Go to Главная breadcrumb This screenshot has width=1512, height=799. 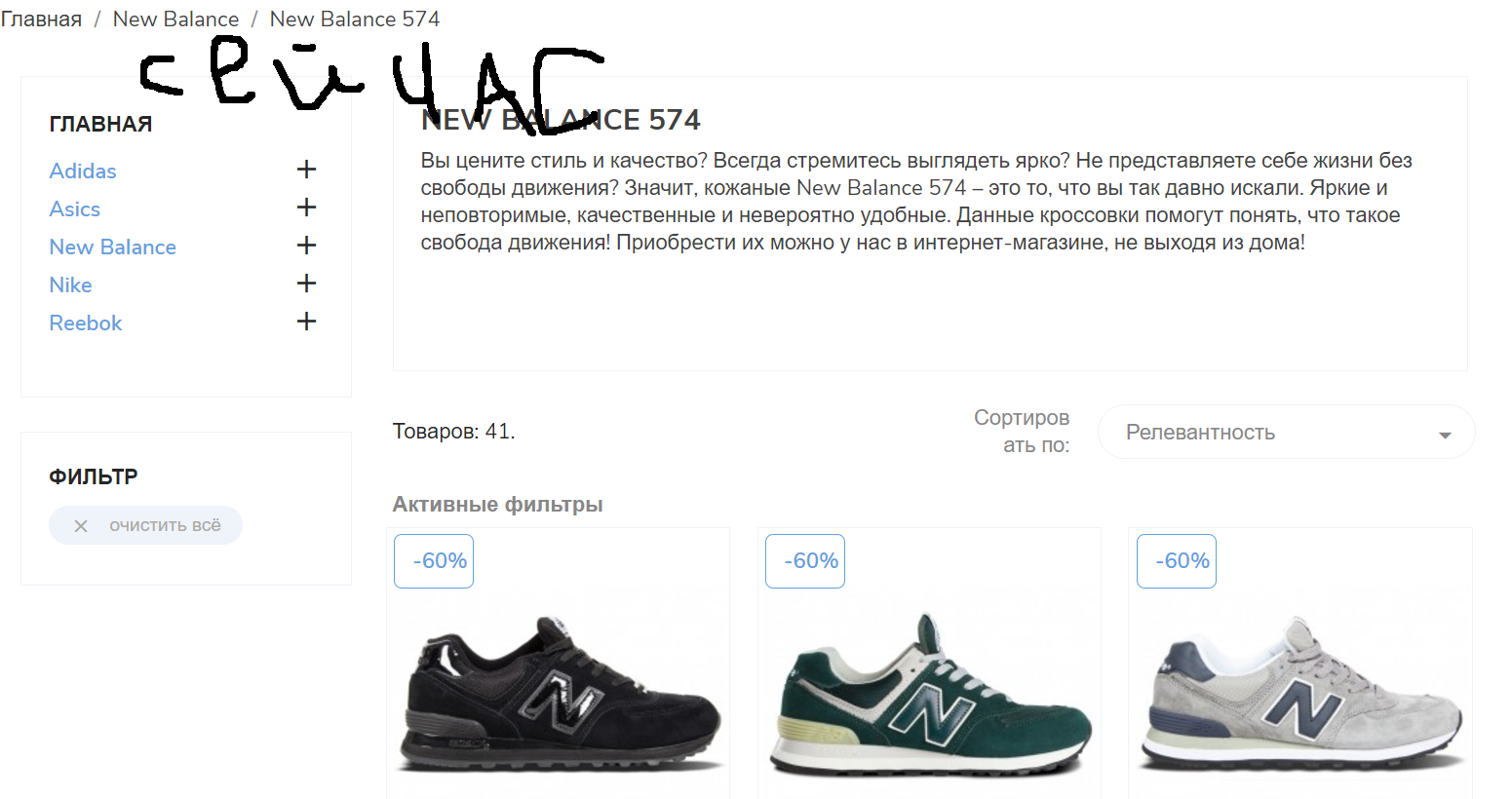point(41,19)
